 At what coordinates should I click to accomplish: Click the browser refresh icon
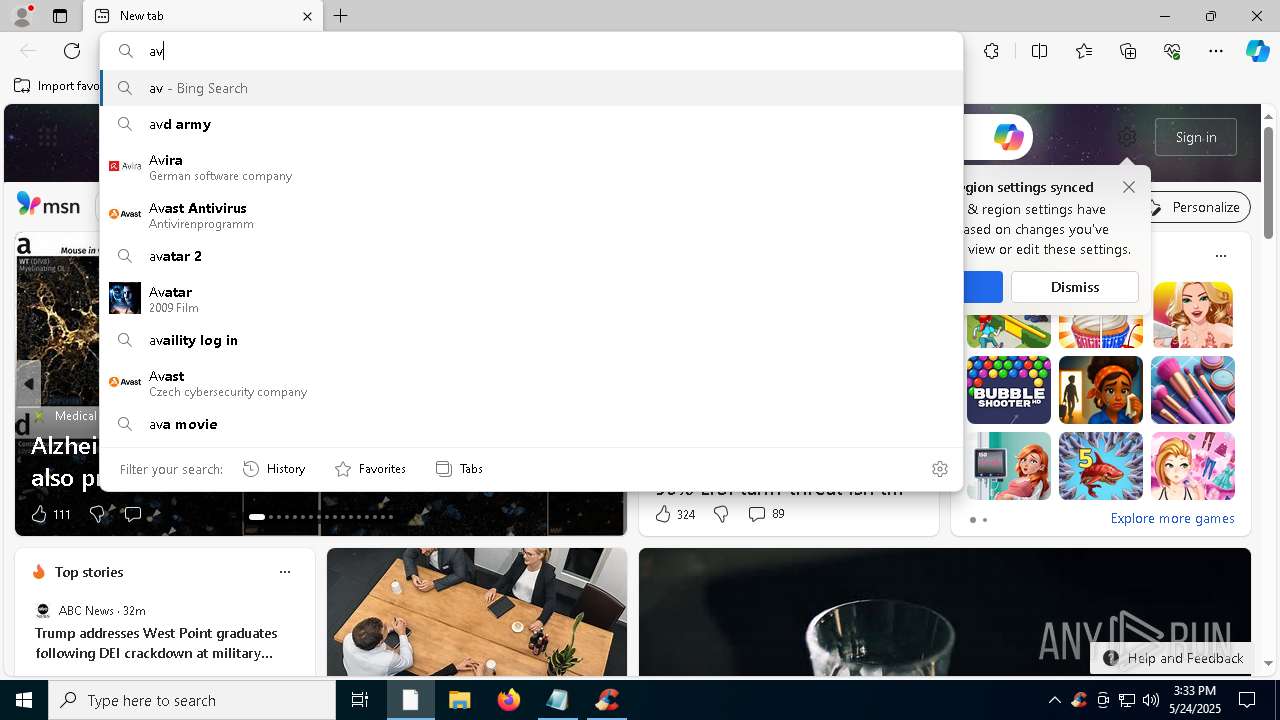(72, 51)
